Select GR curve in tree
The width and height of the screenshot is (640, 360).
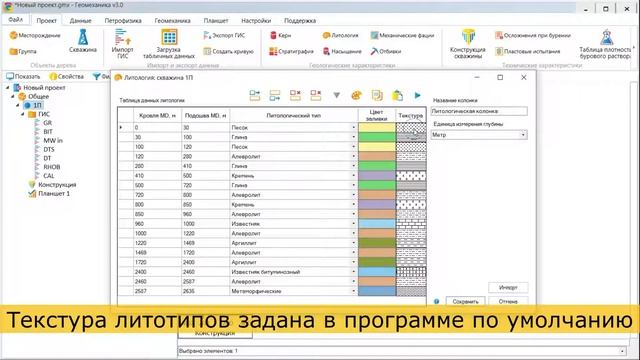tap(48, 123)
